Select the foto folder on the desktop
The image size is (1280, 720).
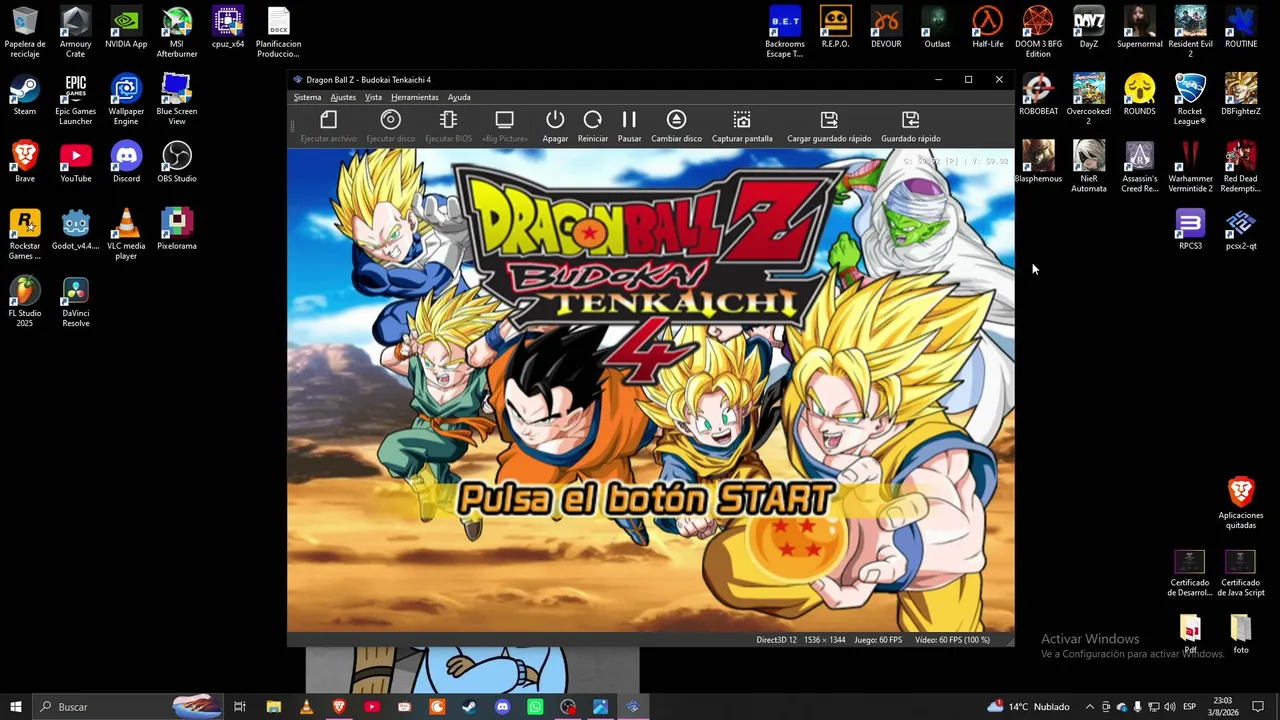(1241, 634)
